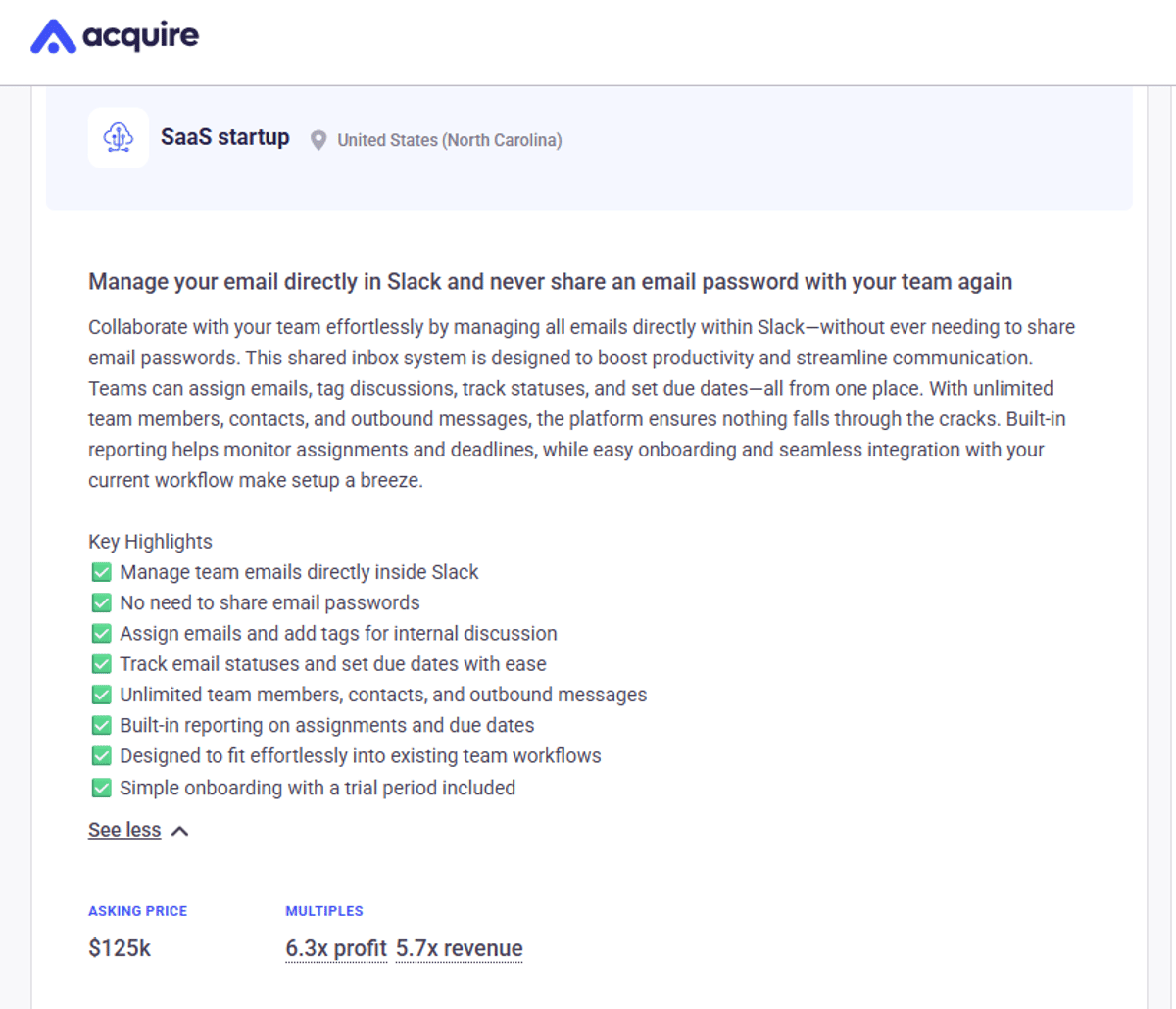This screenshot has height=1009, width=1176.
Task: Click the location pin beside United States
Action: point(318,140)
